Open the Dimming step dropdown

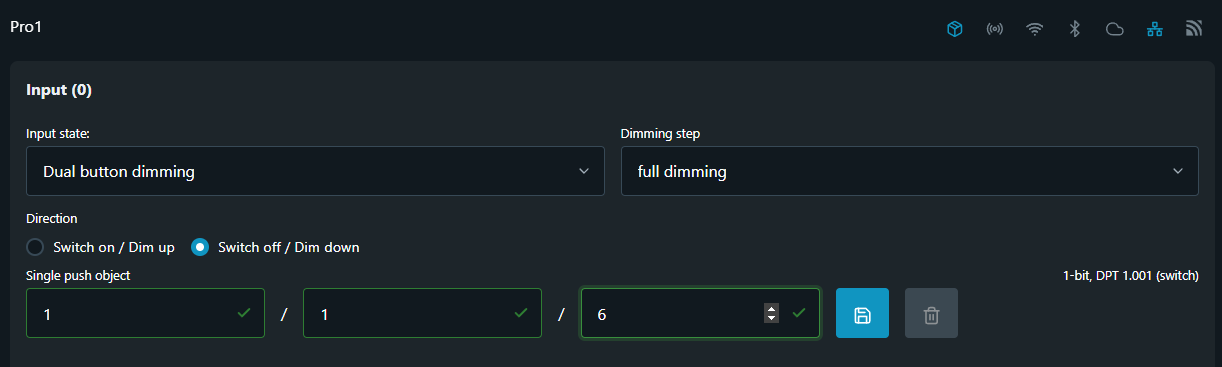909,171
